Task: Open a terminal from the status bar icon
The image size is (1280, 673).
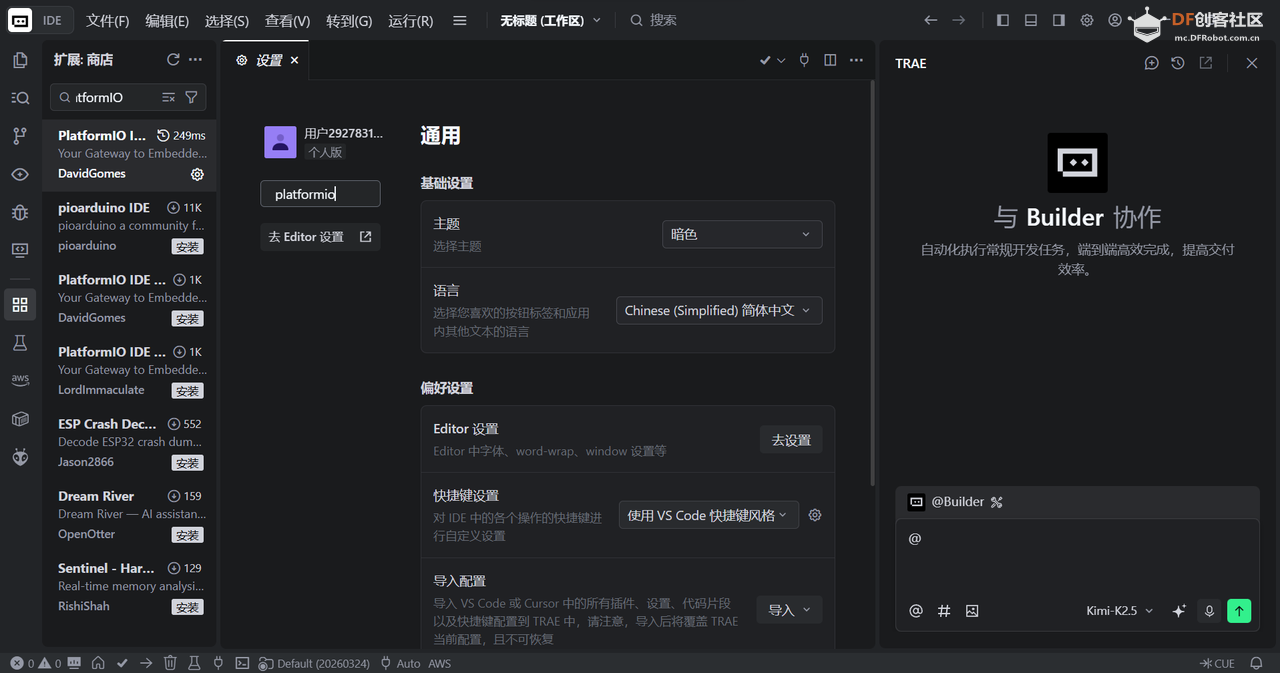Action: [x=242, y=662]
